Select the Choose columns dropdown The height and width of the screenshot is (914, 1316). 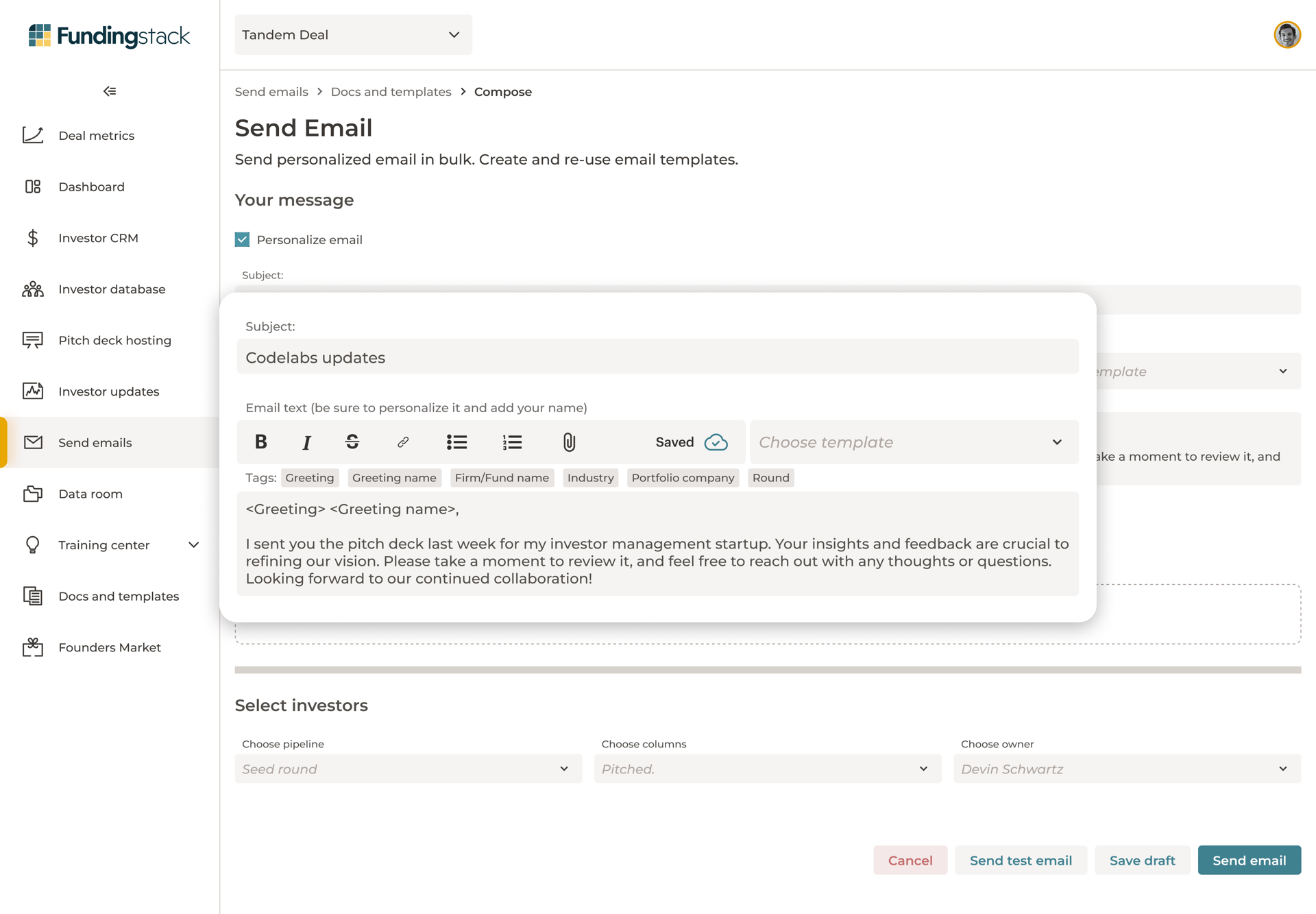(765, 769)
